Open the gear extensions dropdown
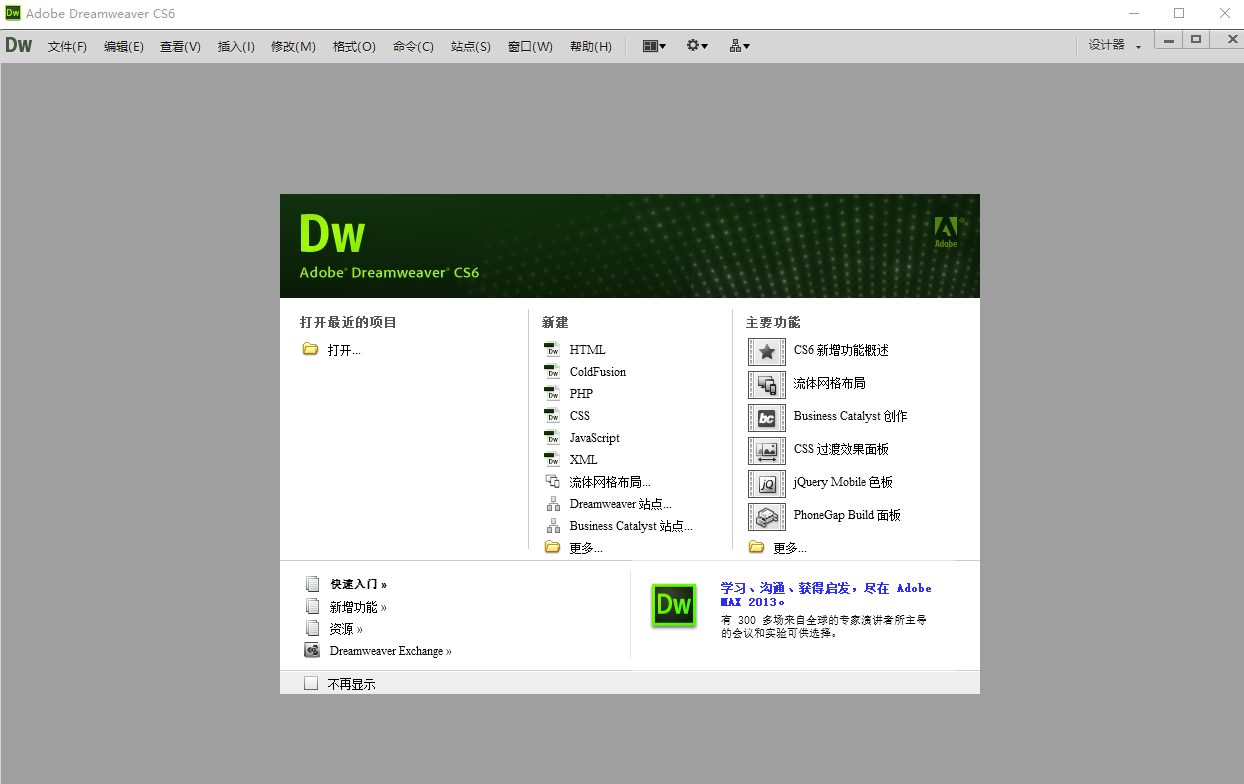Viewport: 1244px width, 784px height. click(697, 46)
